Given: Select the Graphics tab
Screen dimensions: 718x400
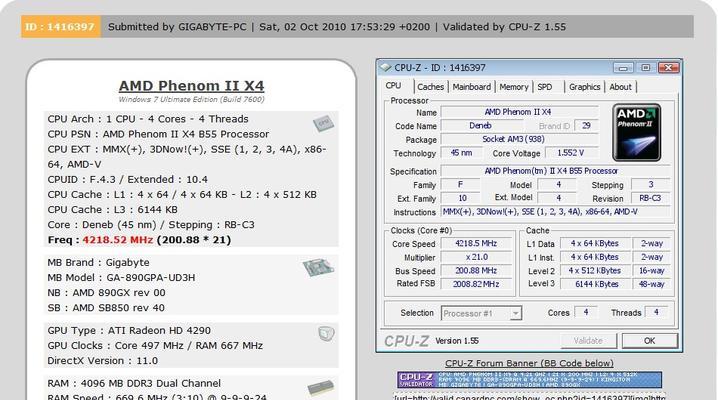Looking at the screenshot, I should tap(584, 86).
